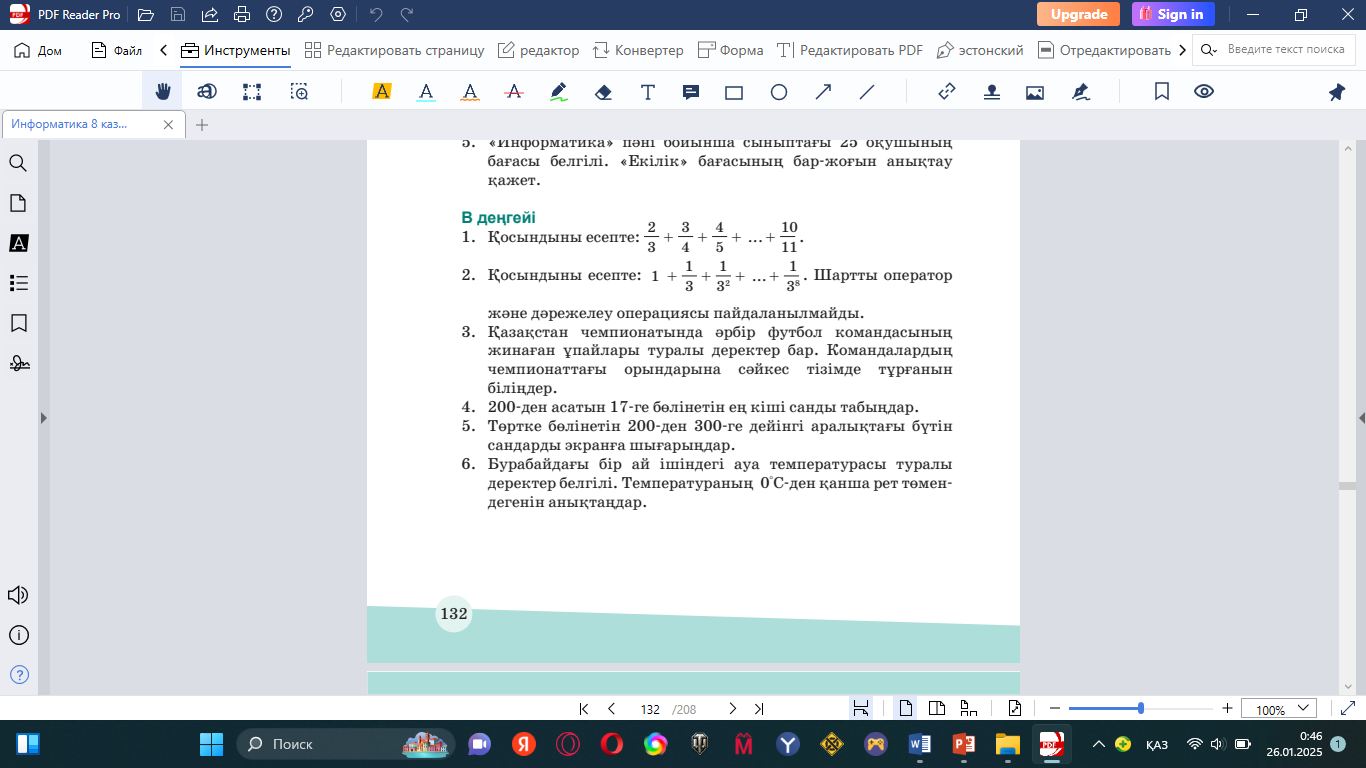Expand the right side panel arrow

coord(1361,418)
